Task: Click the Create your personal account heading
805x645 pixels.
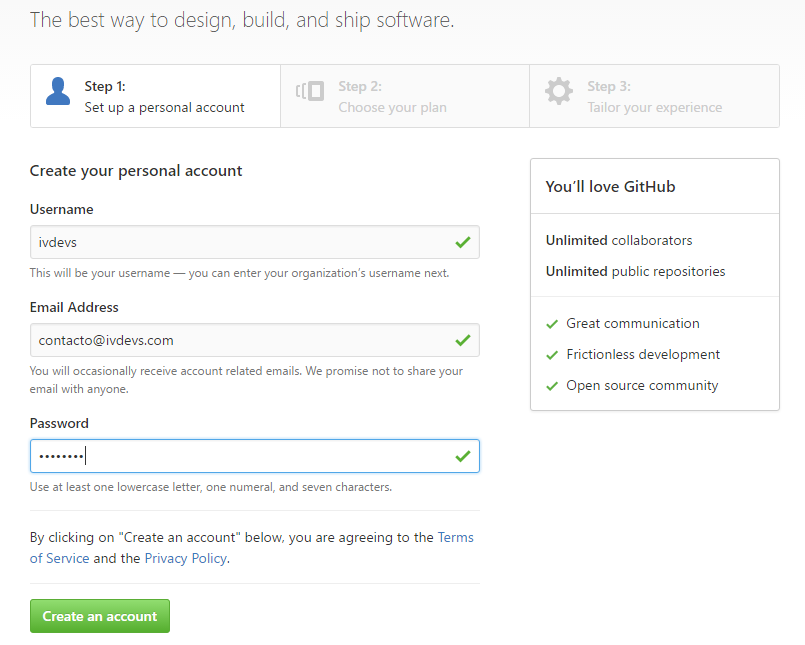Action: pos(136,171)
